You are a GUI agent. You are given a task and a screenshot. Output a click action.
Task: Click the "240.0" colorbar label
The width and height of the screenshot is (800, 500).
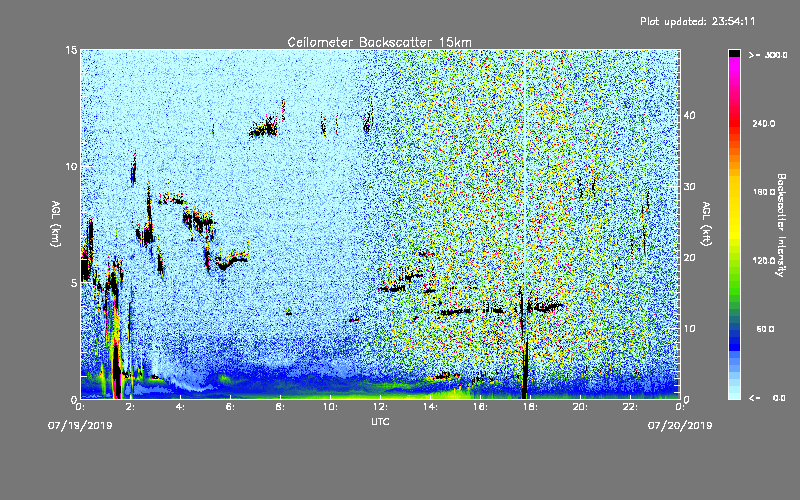(764, 123)
